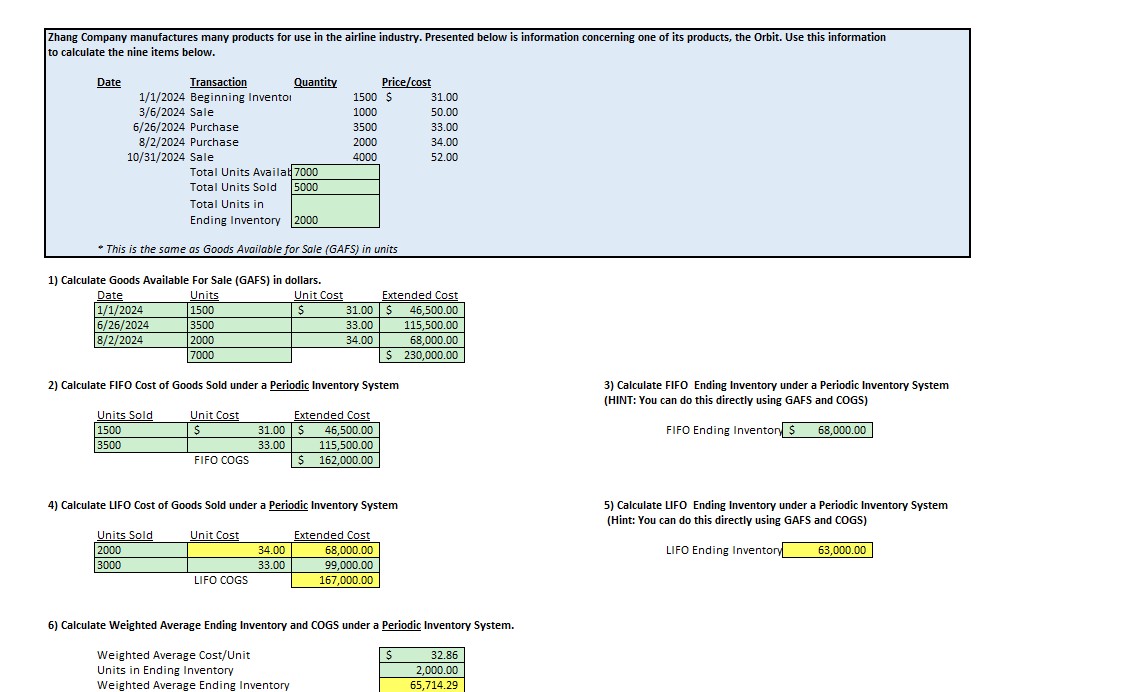Click the GAFS units cell 3500

click(239, 325)
